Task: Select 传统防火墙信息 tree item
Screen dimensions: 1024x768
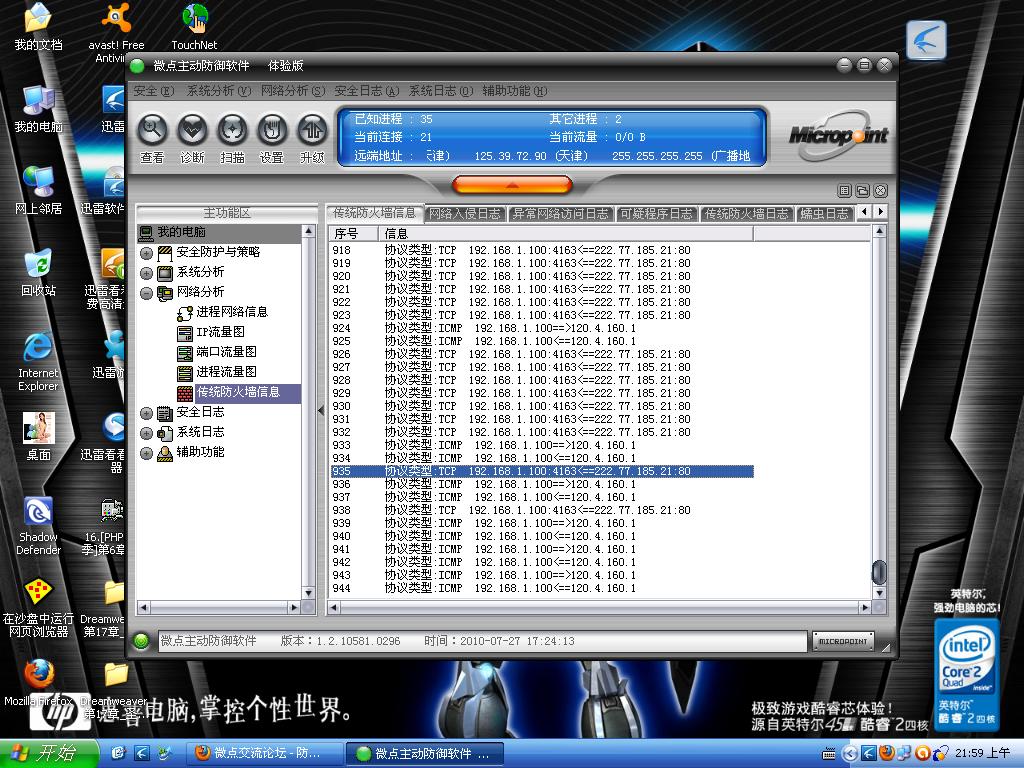Action: 238,392
